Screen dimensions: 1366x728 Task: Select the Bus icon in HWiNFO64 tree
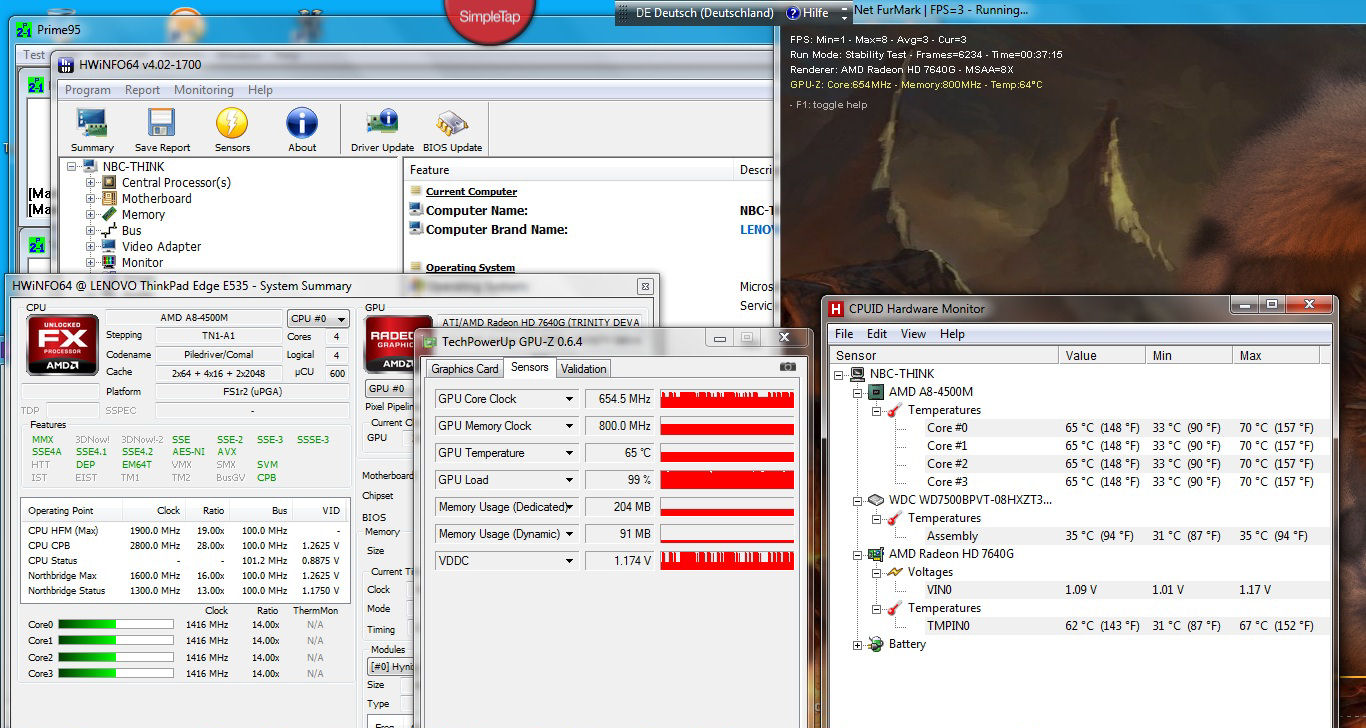[111, 231]
